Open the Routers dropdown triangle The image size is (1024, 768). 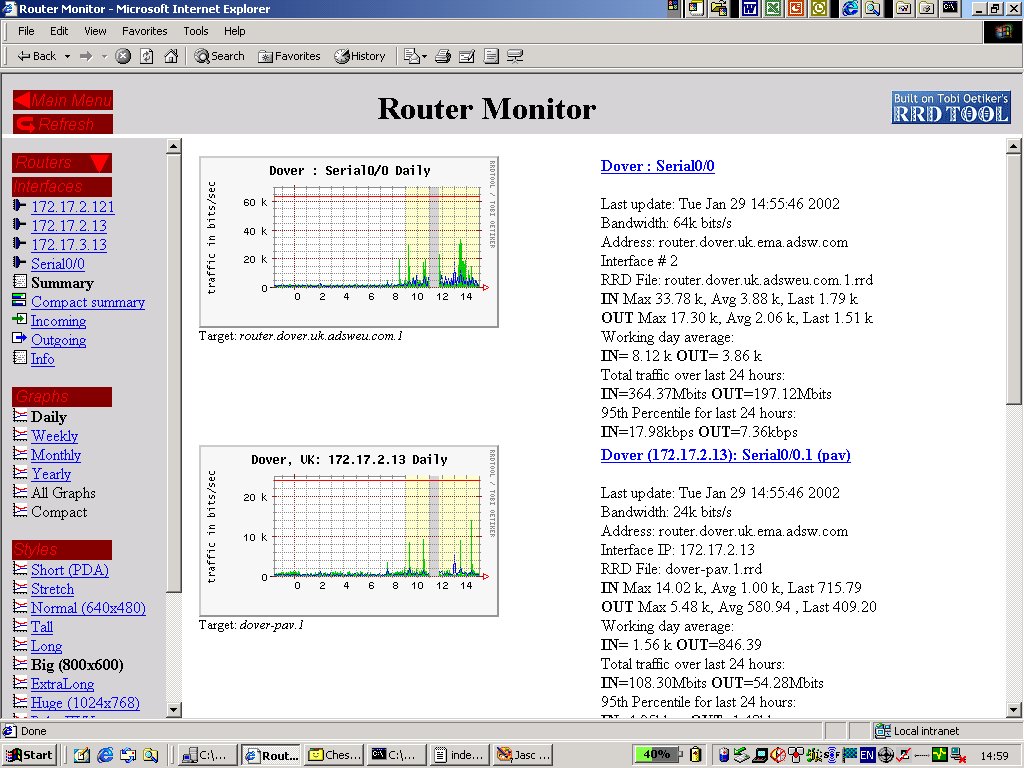click(99, 163)
